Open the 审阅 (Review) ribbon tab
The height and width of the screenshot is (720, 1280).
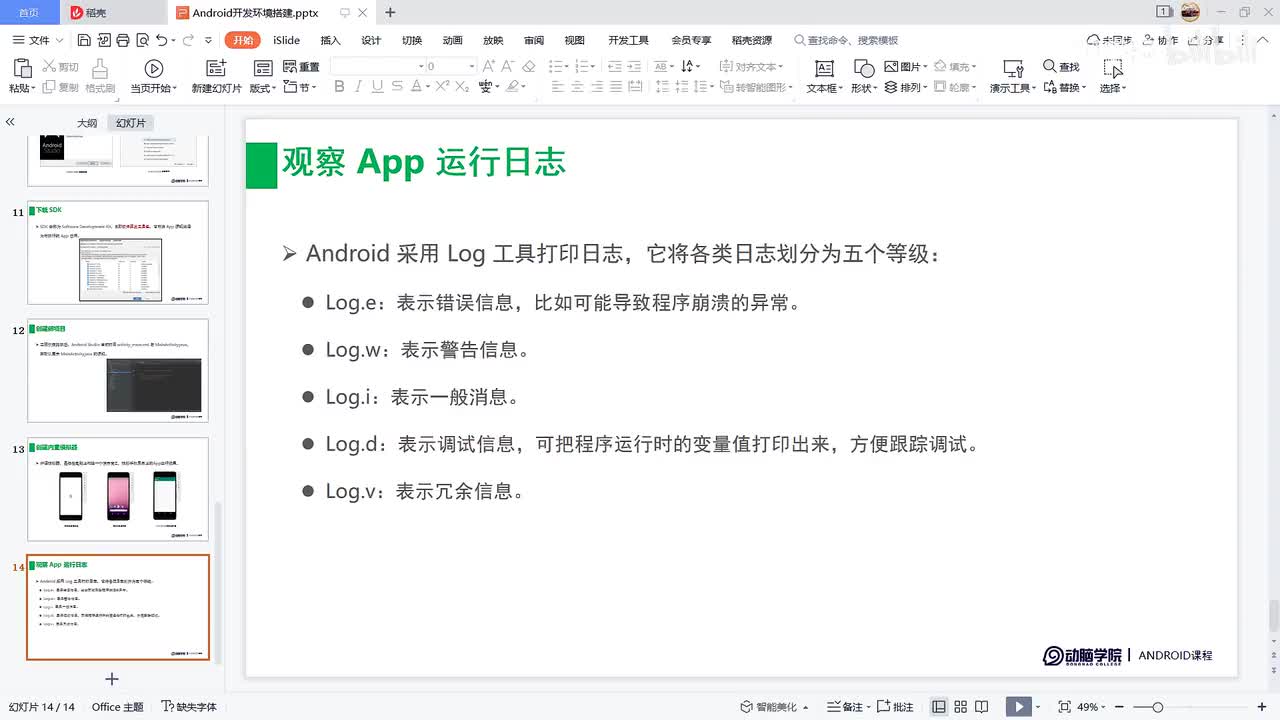pos(534,40)
